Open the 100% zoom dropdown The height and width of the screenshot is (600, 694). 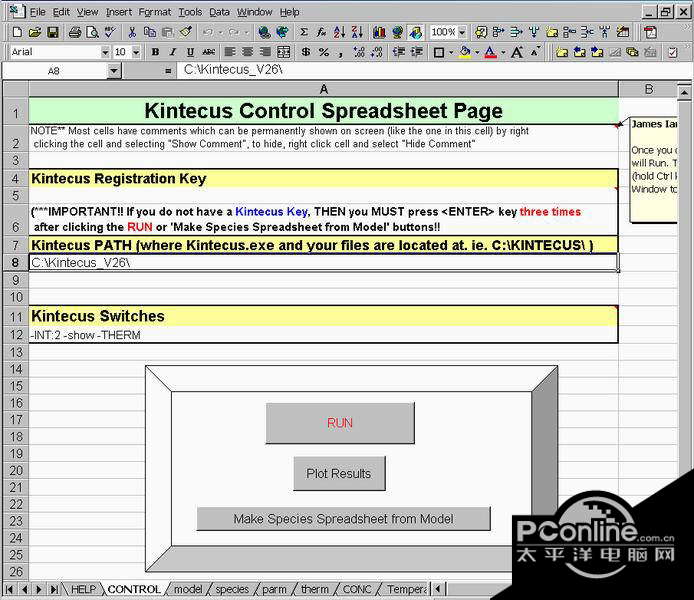462,32
